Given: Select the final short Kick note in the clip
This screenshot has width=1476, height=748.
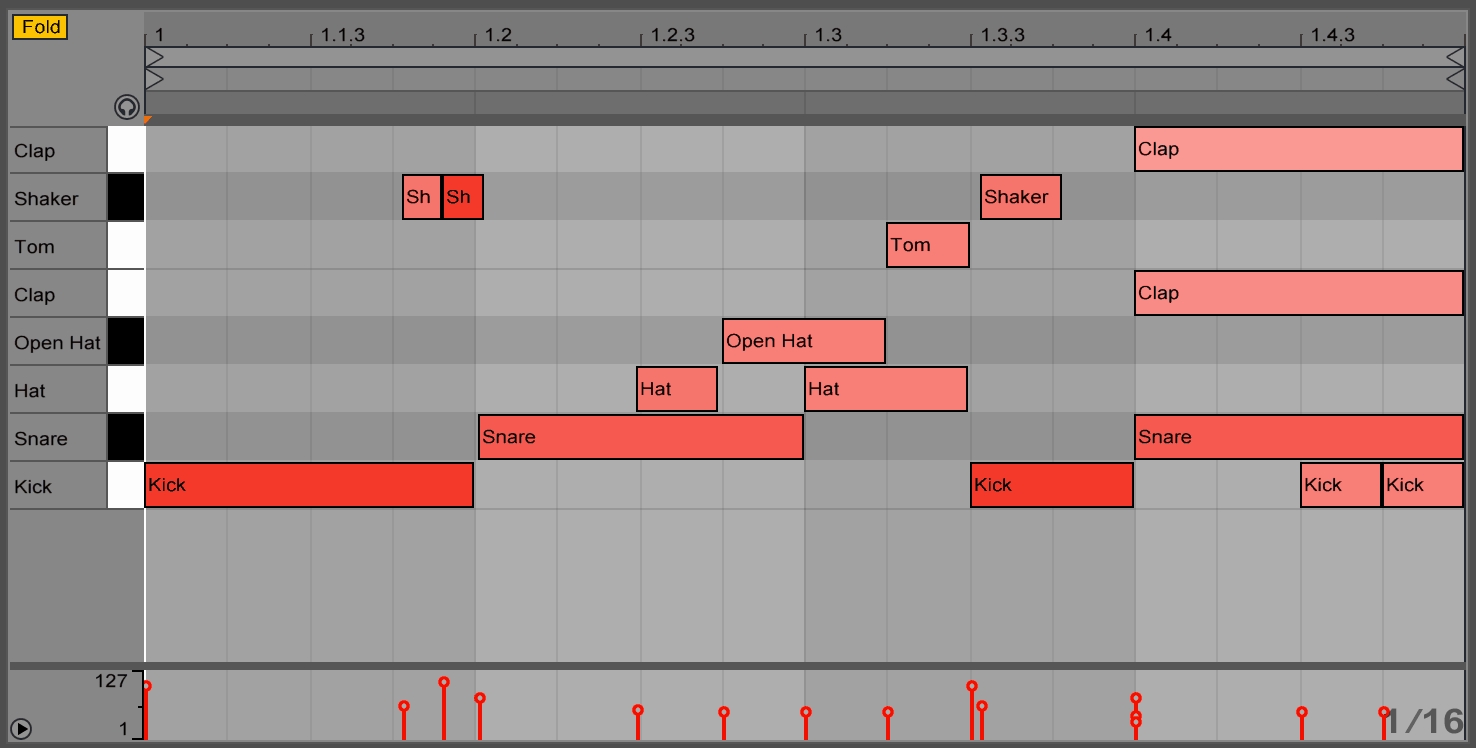Looking at the screenshot, I should [1423, 485].
